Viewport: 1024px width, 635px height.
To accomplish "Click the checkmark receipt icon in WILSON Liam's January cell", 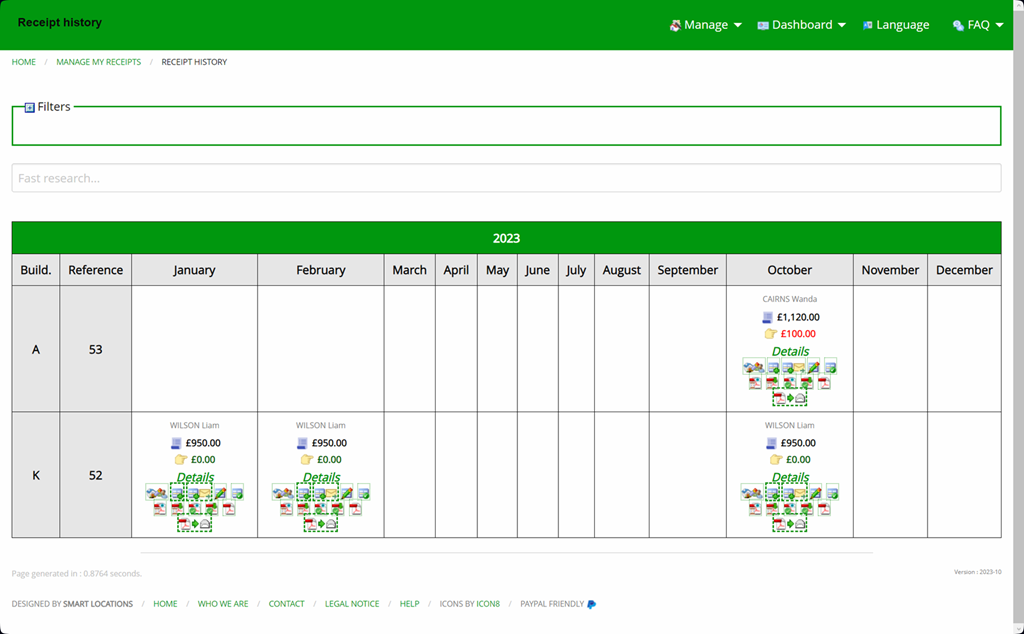I will click(x=238, y=492).
